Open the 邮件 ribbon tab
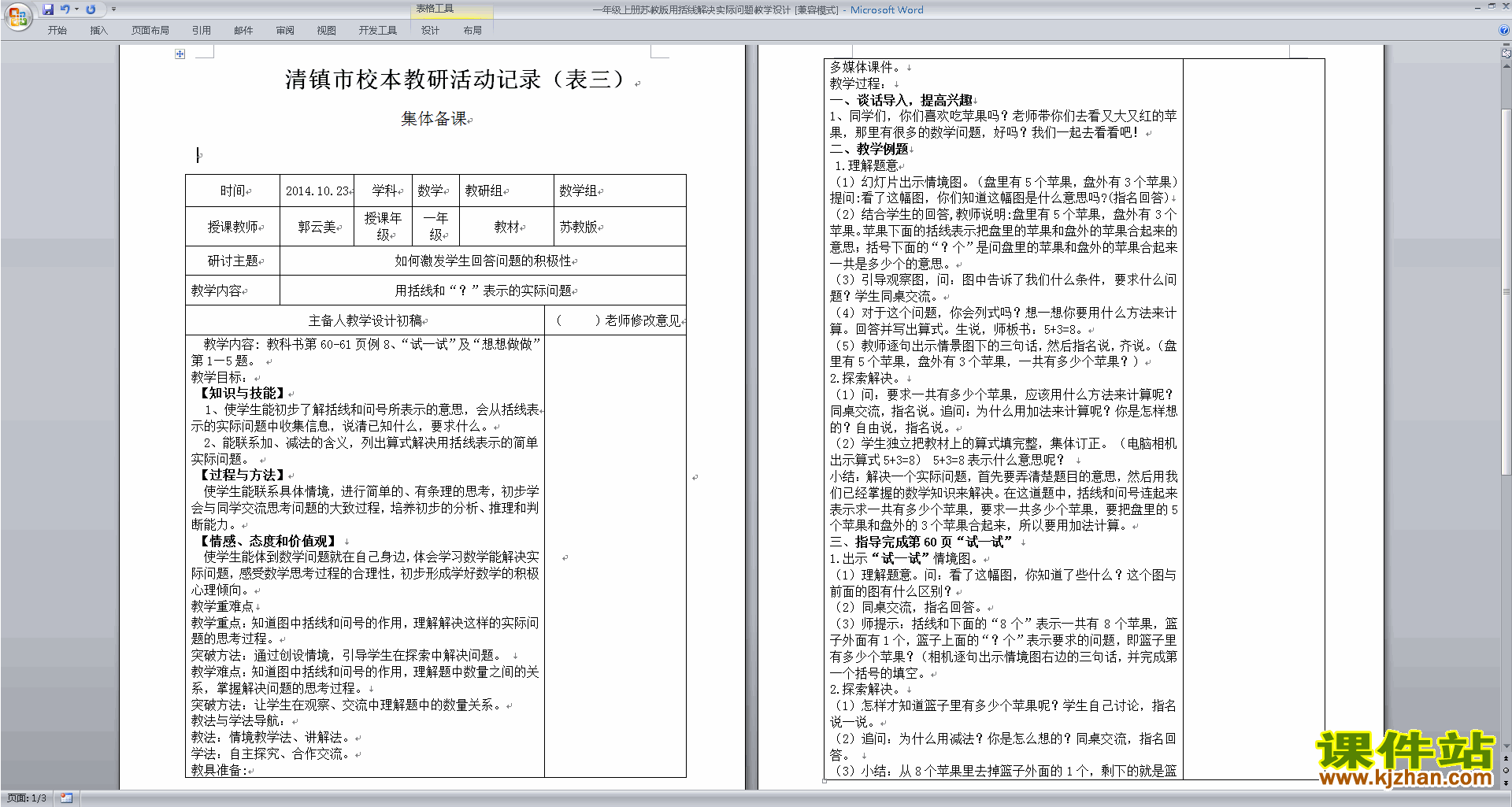1512x807 pixels. 243,31
